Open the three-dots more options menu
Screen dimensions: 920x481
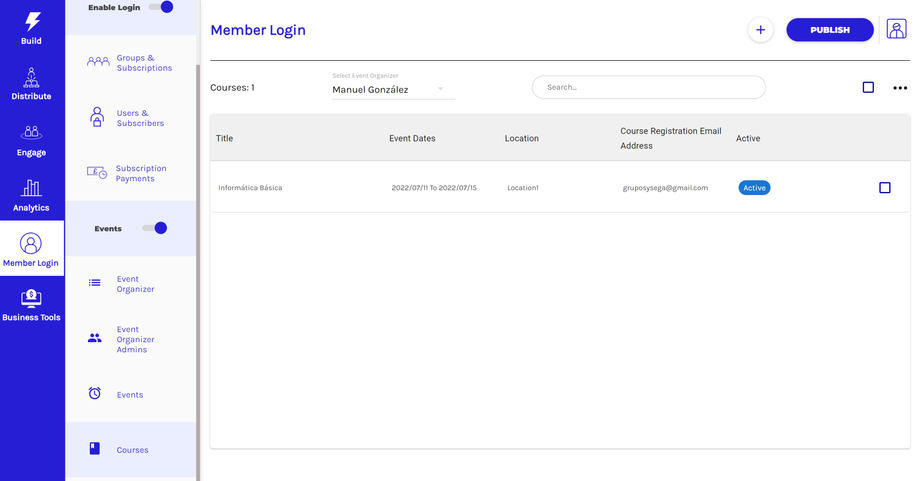coord(900,88)
